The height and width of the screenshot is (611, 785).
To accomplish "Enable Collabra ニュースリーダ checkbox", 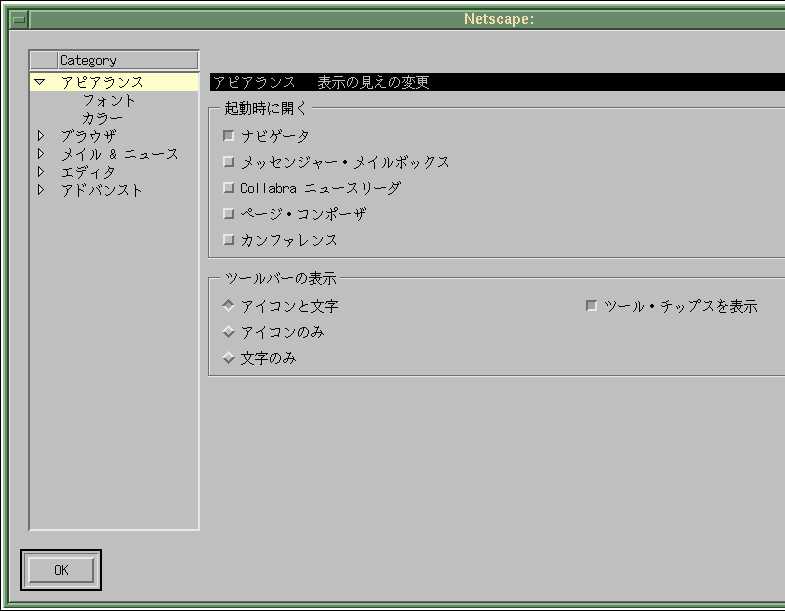I will (x=229, y=188).
